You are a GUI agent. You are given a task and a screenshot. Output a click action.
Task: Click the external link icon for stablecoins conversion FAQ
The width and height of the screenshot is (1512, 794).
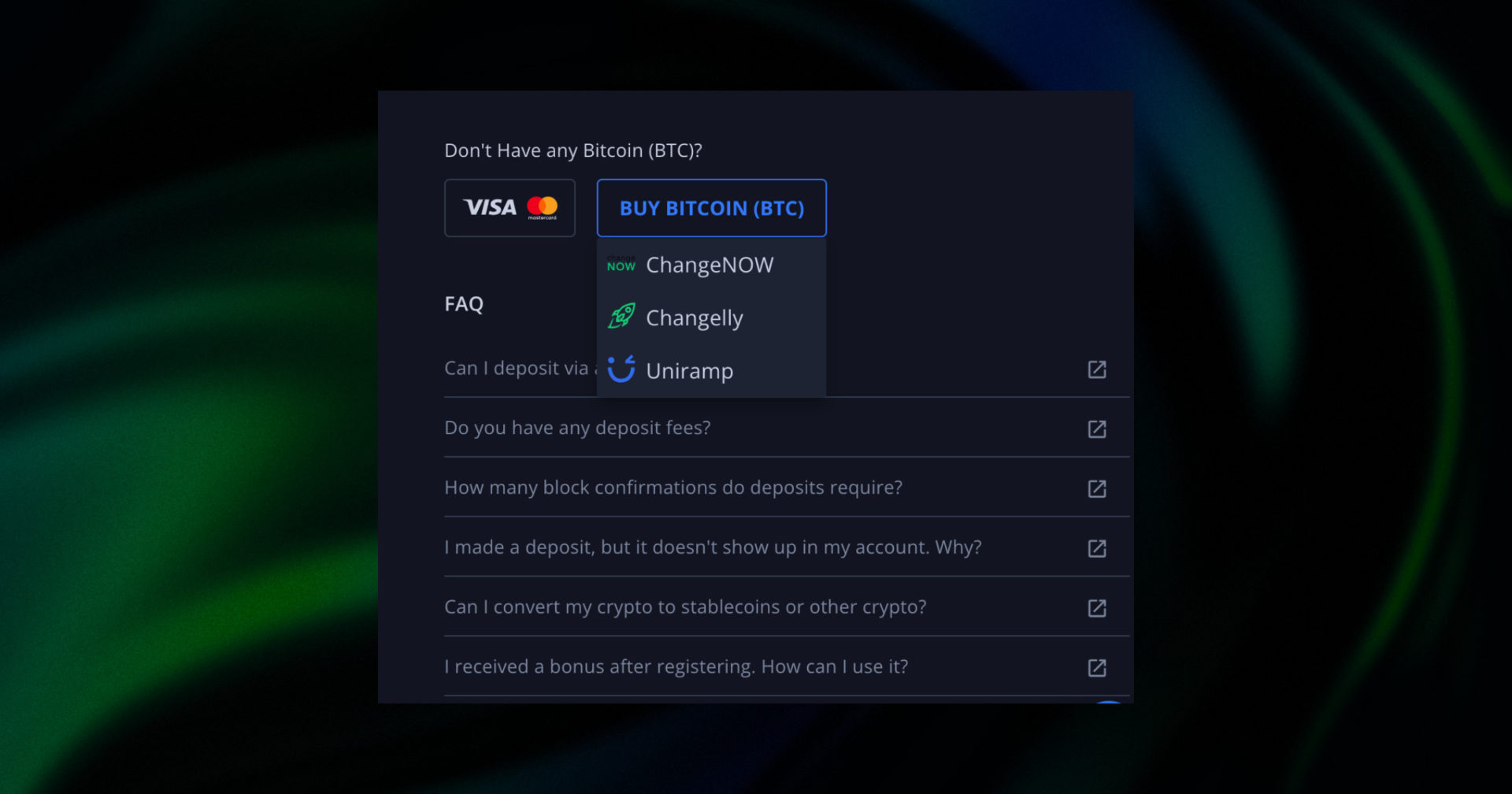pyautogui.click(x=1097, y=608)
